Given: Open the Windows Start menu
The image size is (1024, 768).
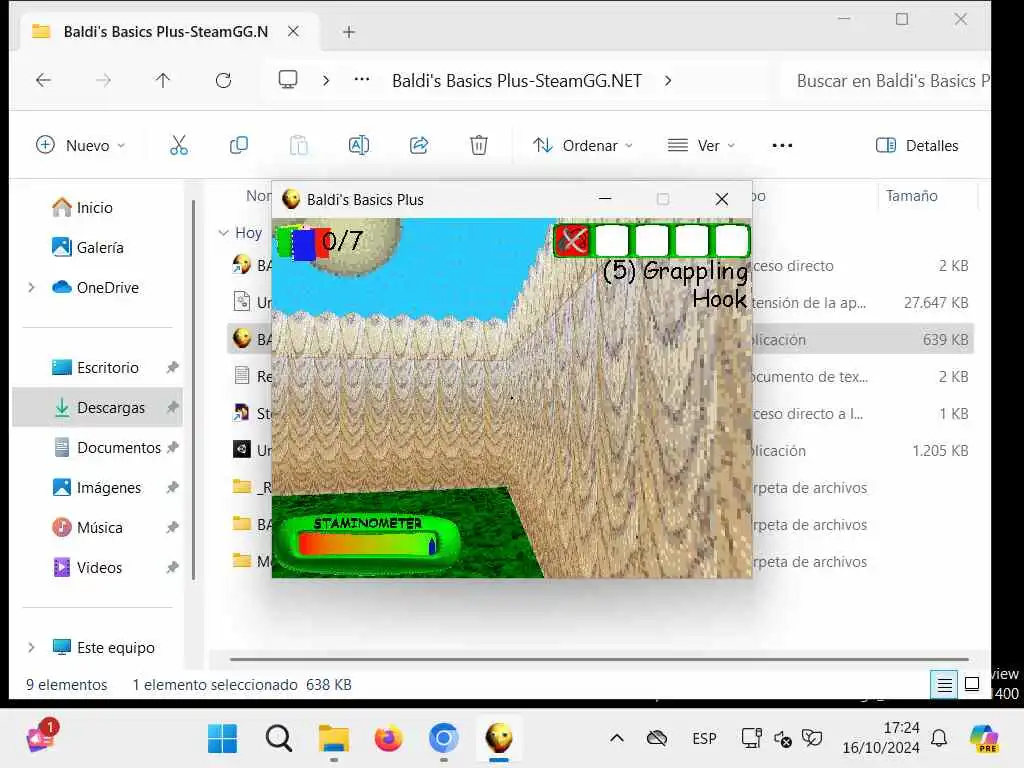Looking at the screenshot, I should coord(223,739).
